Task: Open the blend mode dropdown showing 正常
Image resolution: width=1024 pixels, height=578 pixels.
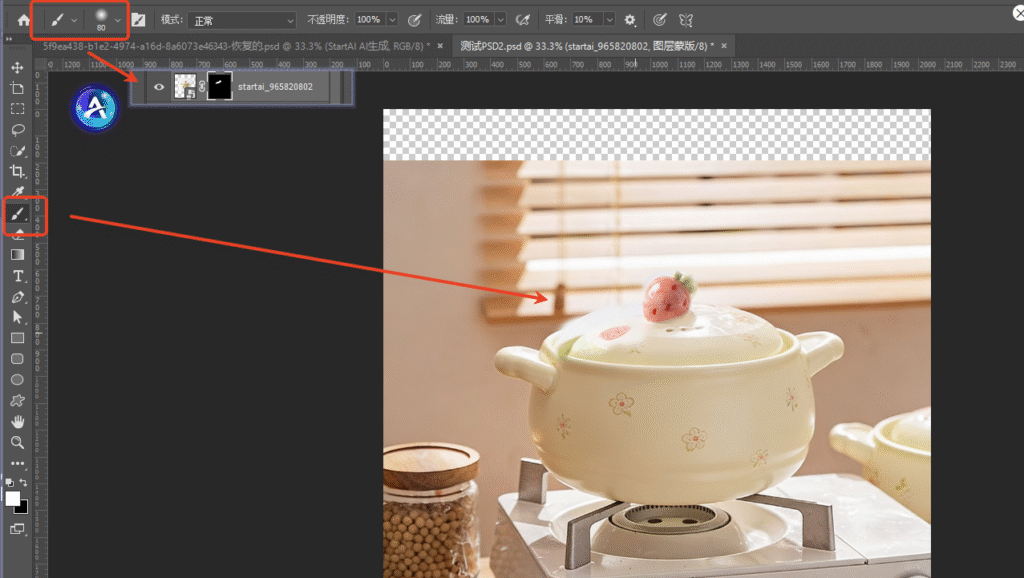Action: coord(241,20)
